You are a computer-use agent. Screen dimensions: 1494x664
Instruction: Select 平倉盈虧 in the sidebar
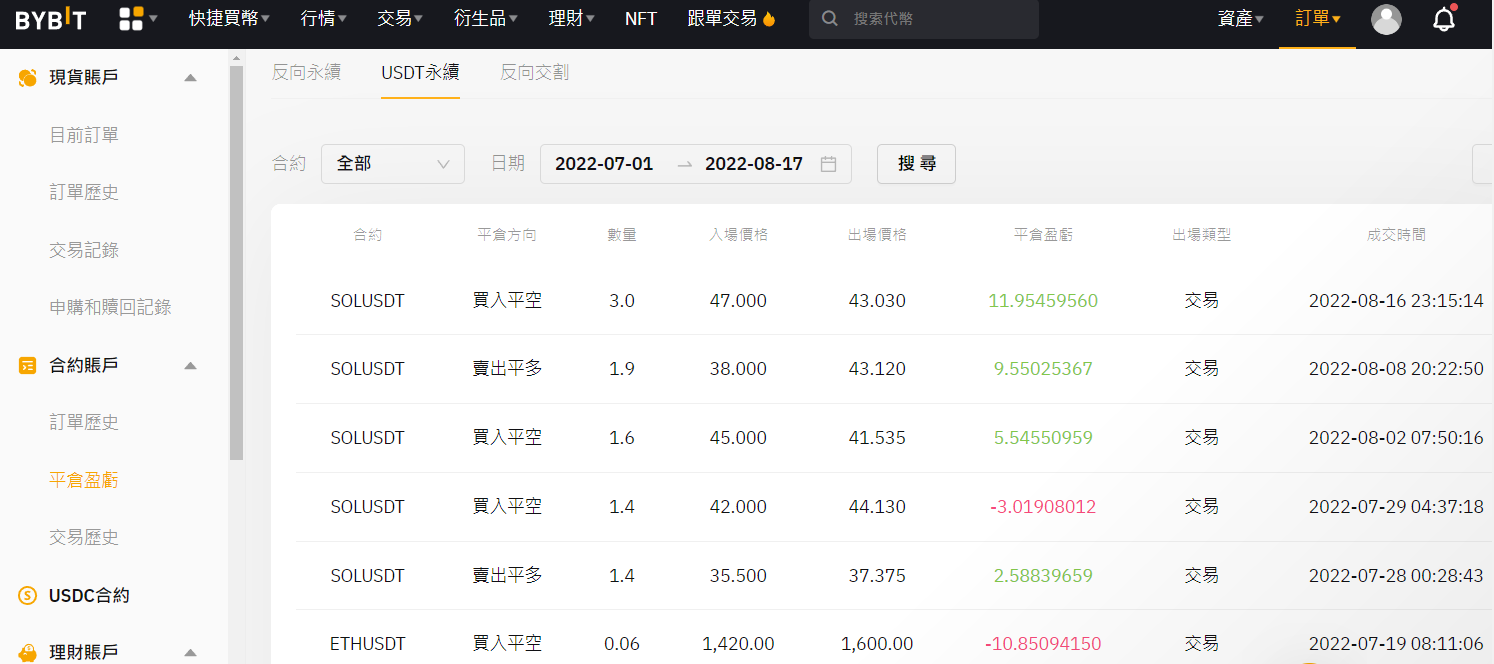tap(84, 480)
